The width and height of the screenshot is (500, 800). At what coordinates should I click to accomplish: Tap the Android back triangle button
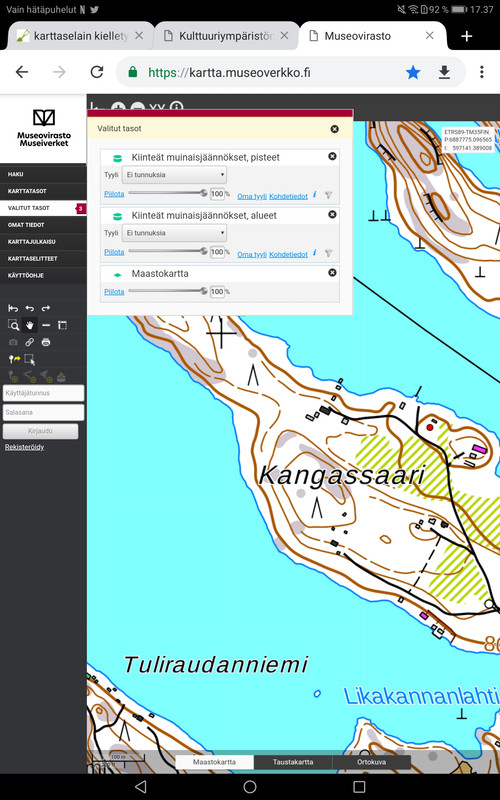pyautogui.click(x=141, y=786)
